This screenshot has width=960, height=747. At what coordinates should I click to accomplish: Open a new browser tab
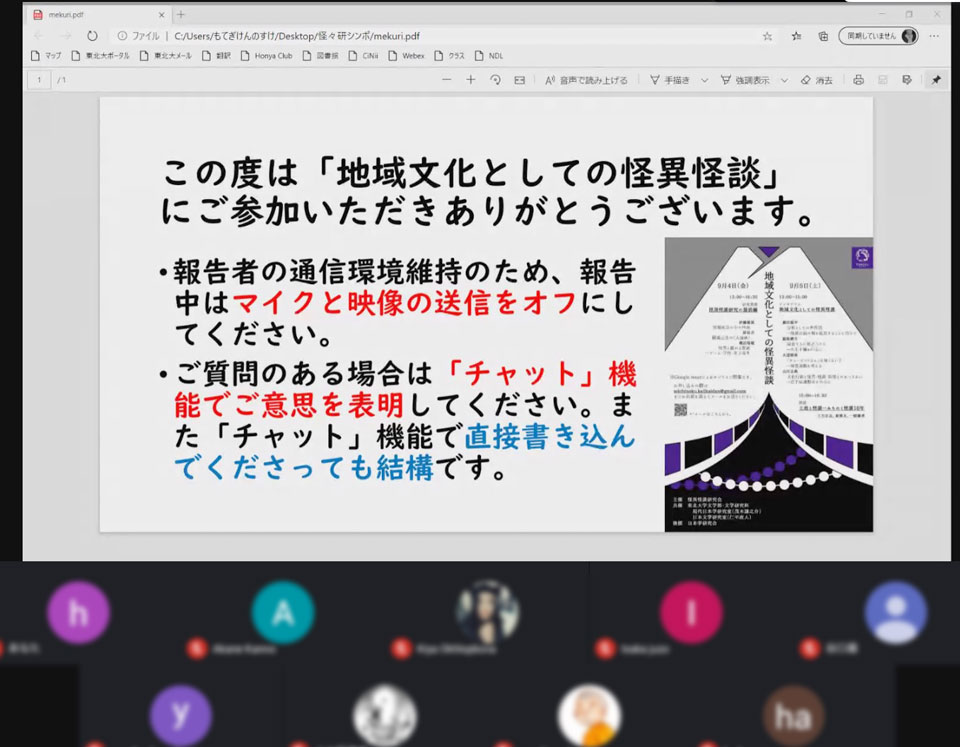181,14
